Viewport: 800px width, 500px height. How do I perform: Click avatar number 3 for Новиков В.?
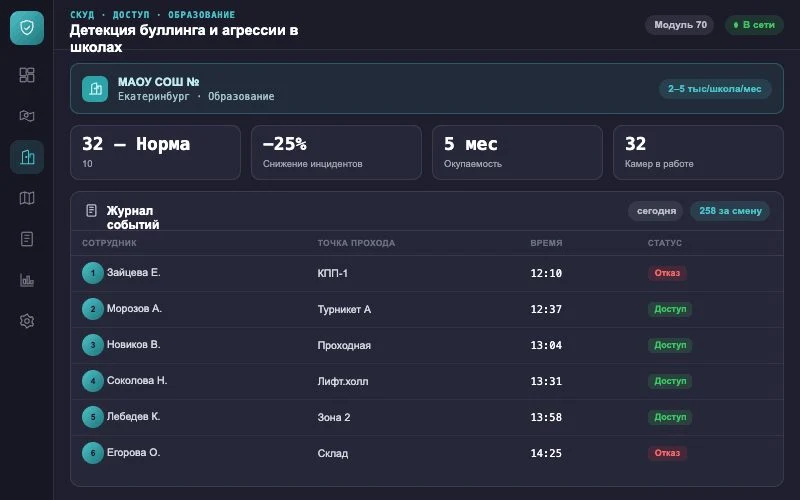click(x=93, y=345)
